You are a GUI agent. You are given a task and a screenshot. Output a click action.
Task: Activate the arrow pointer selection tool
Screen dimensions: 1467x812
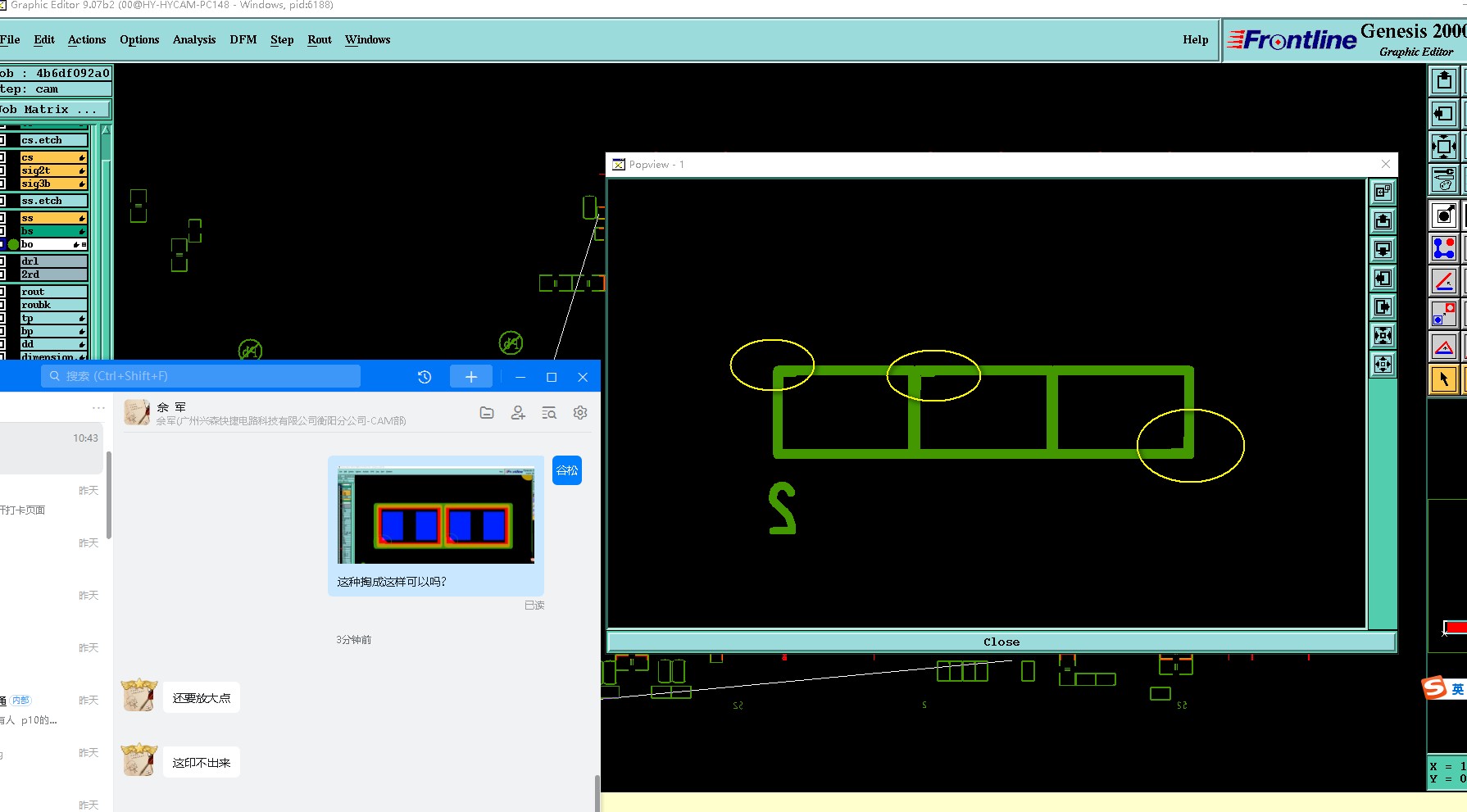tap(1444, 379)
